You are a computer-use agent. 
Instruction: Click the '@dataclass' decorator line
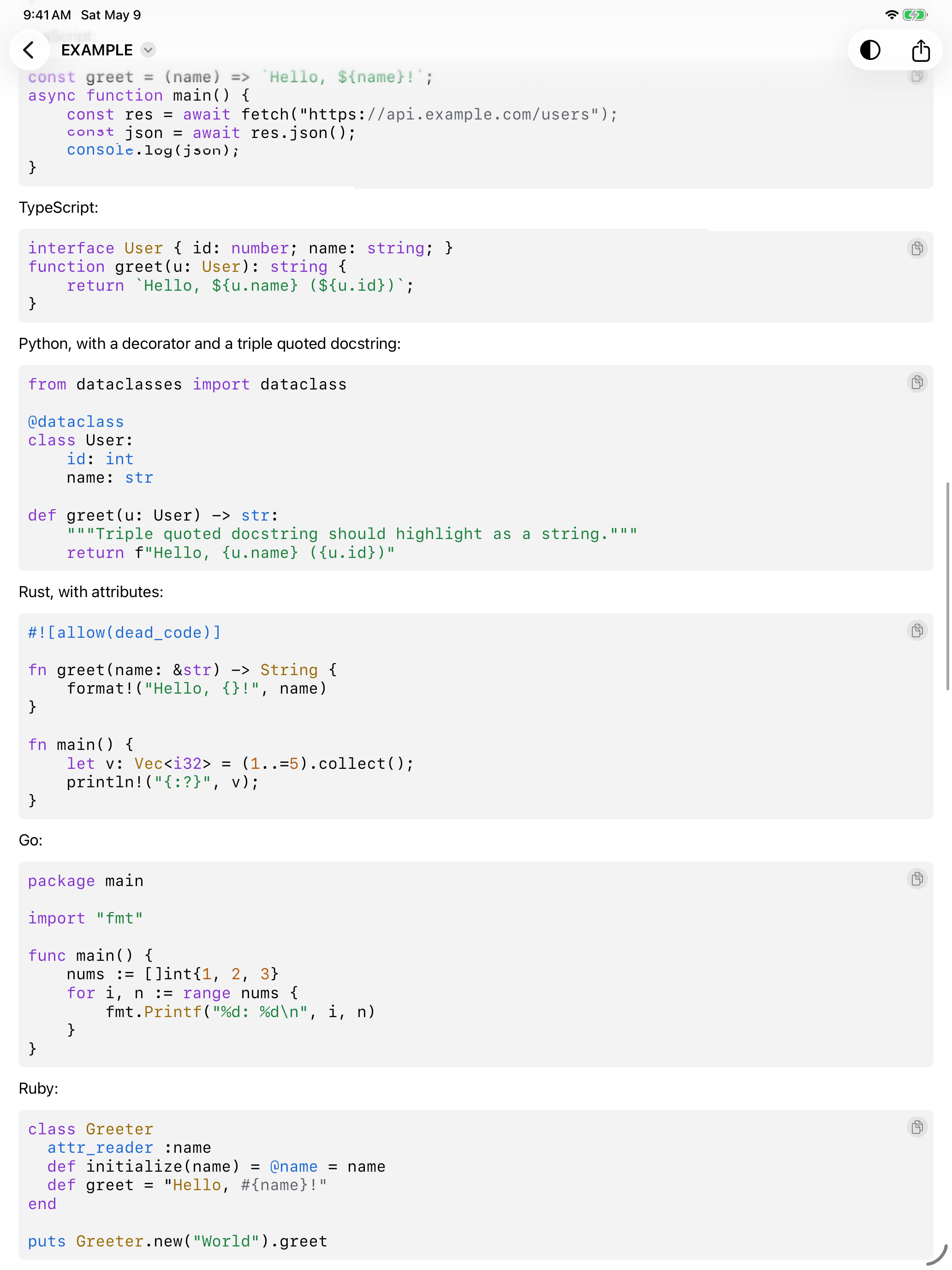(76, 422)
